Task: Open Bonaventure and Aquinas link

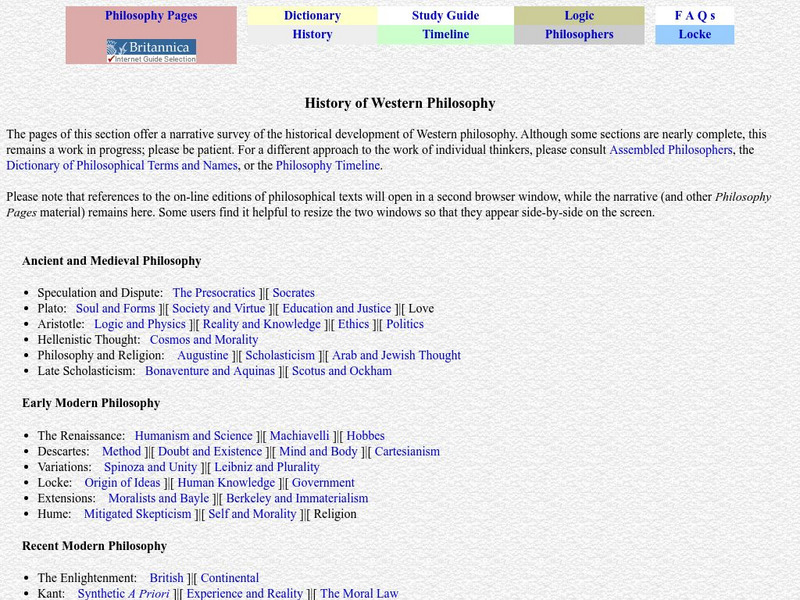Action: point(210,371)
